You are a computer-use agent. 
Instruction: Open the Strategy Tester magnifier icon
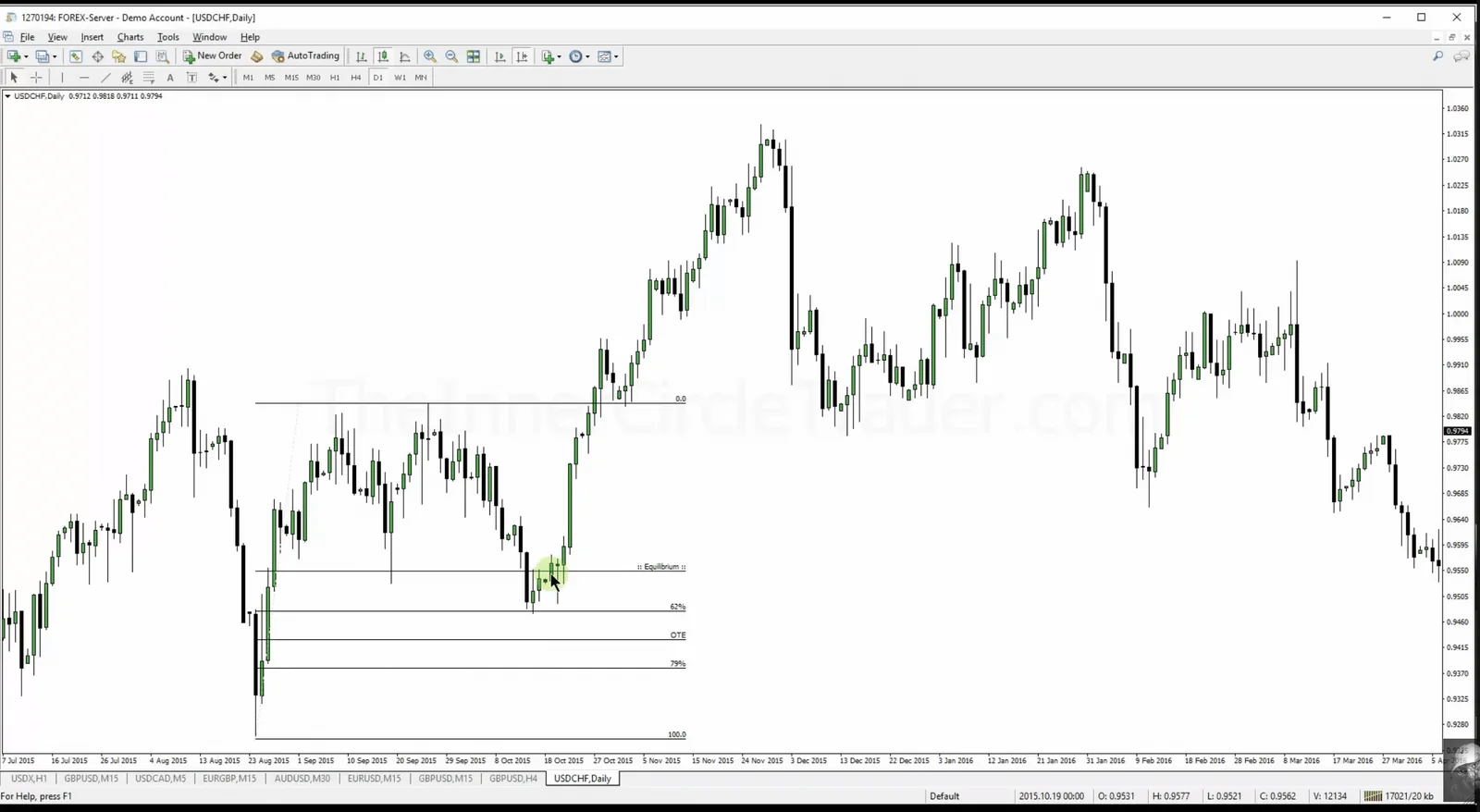click(x=163, y=56)
